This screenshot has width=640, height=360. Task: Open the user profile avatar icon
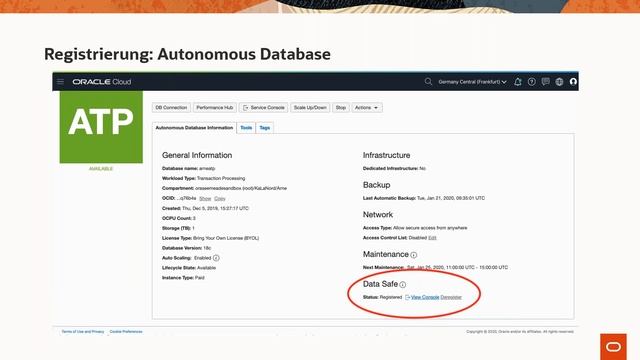click(x=573, y=82)
